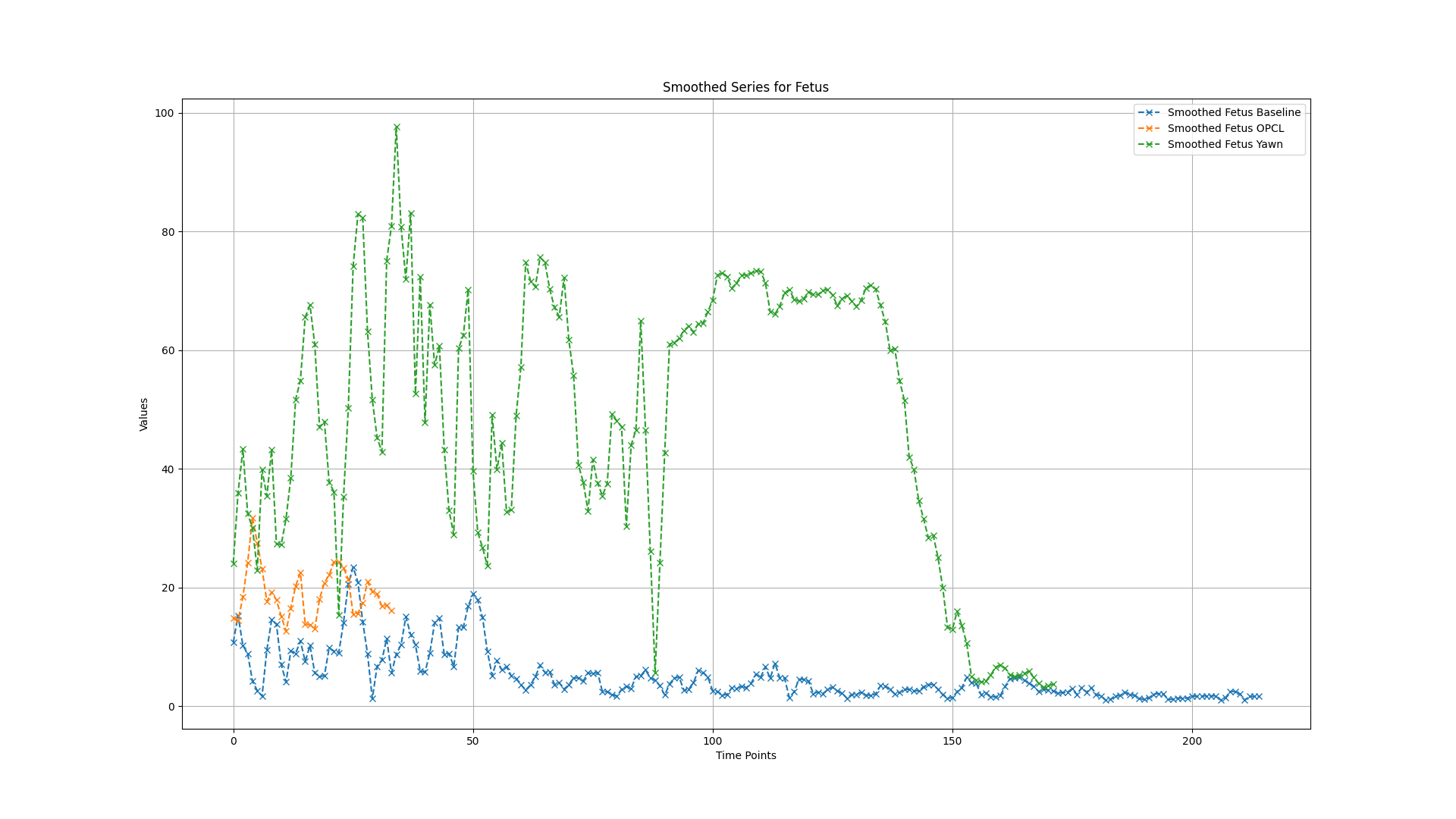The width and height of the screenshot is (1456, 819).
Task: Click the blue Baseline marker in legend
Action: 1149,112
